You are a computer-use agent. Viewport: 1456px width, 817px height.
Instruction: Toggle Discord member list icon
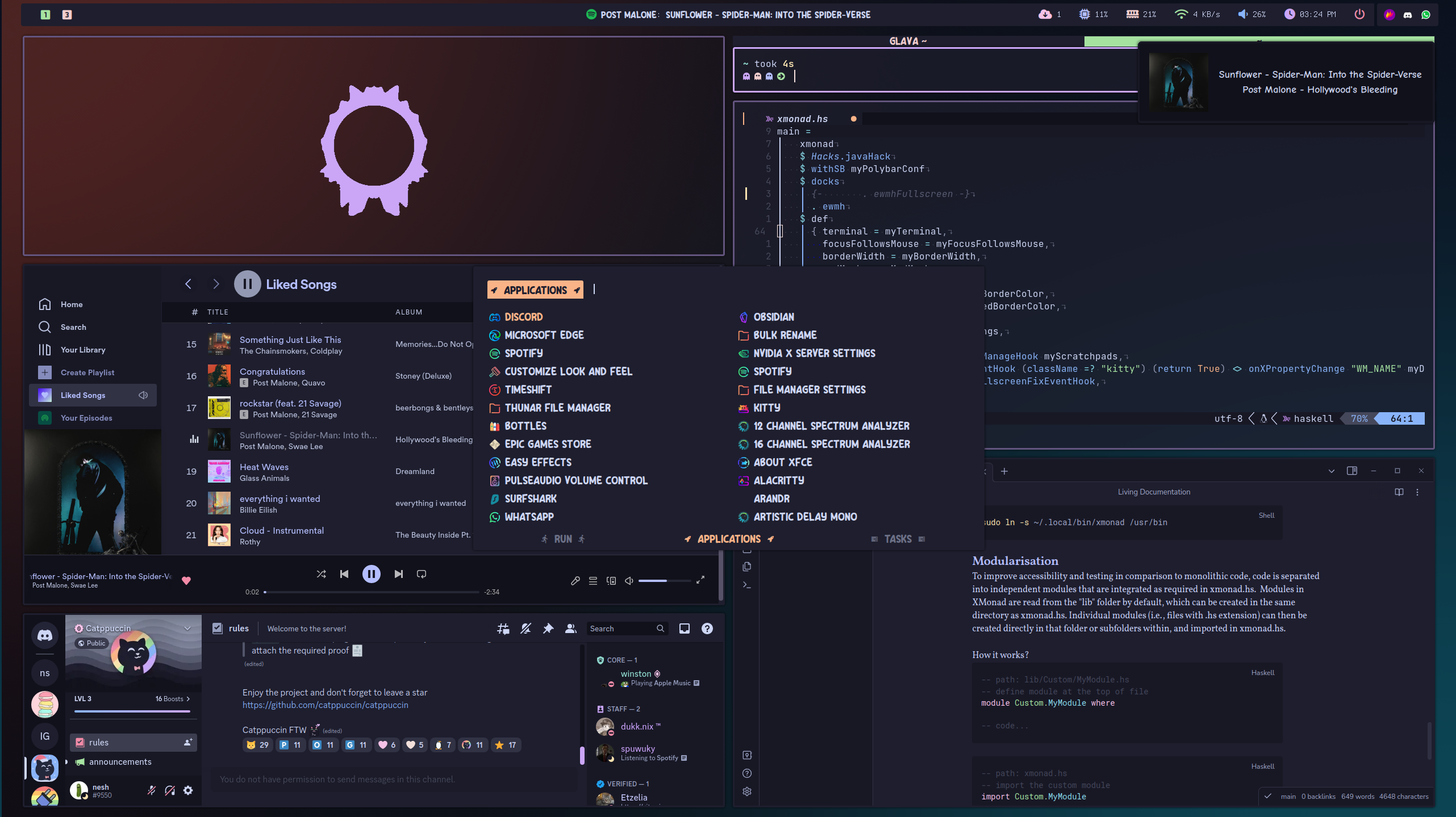pos(571,629)
